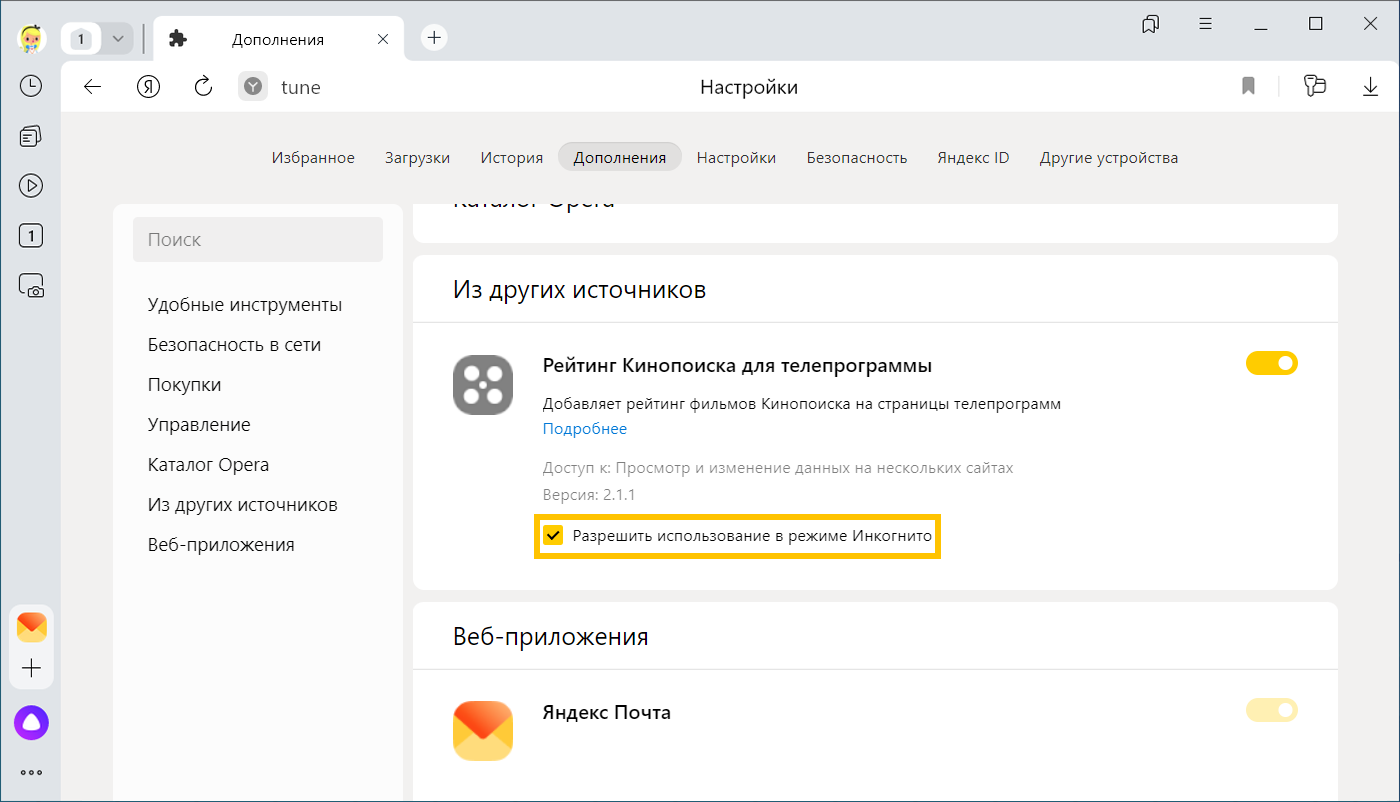Reload the page with refresh icon
The image size is (1400, 802).
click(x=203, y=87)
